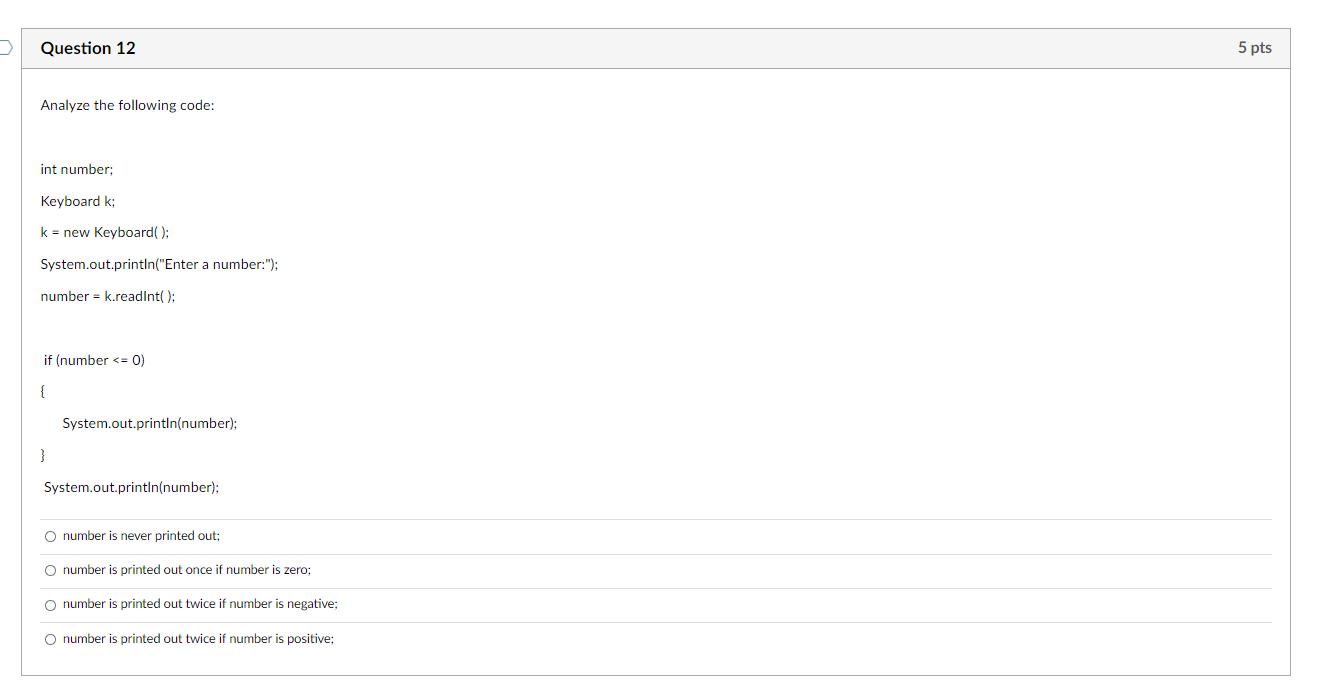Click the "number = k.readInt( );" line
The width and height of the screenshot is (1342, 695).
click(107, 296)
